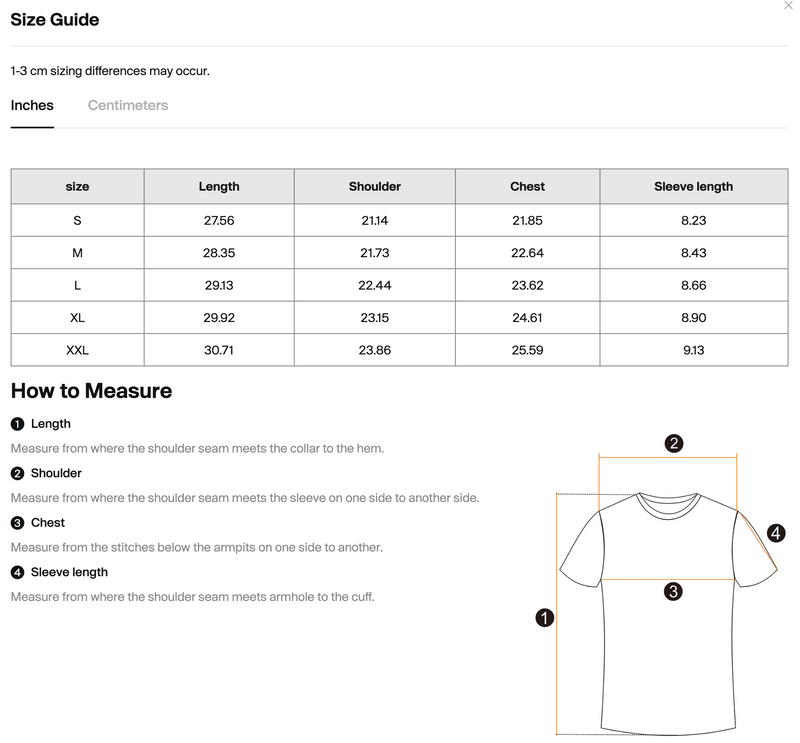This screenshot has width=800, height=743.
Task: Click marker 3 on the shirt's chest line
Action: click(x=673, y=592)
